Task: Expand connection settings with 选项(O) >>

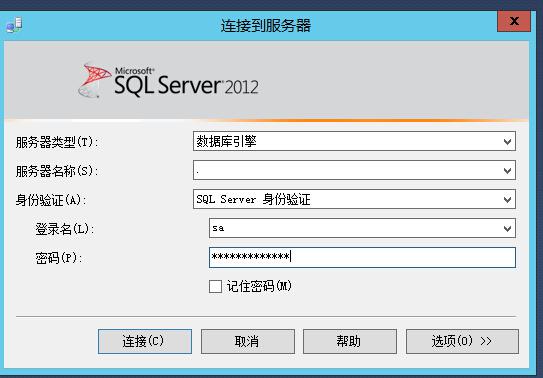Action: (x=462, y=341)
